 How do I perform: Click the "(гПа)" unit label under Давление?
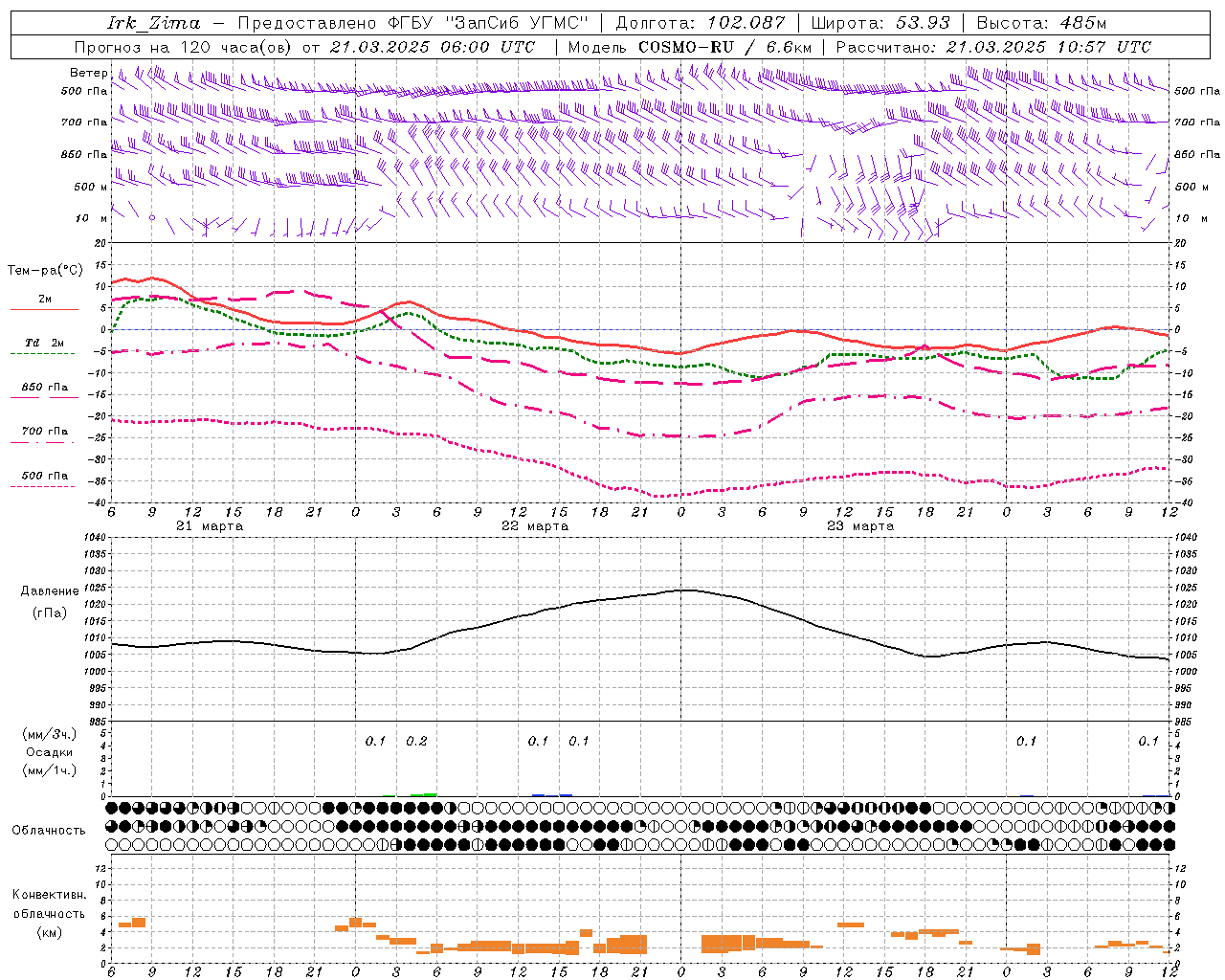[50, 613]
